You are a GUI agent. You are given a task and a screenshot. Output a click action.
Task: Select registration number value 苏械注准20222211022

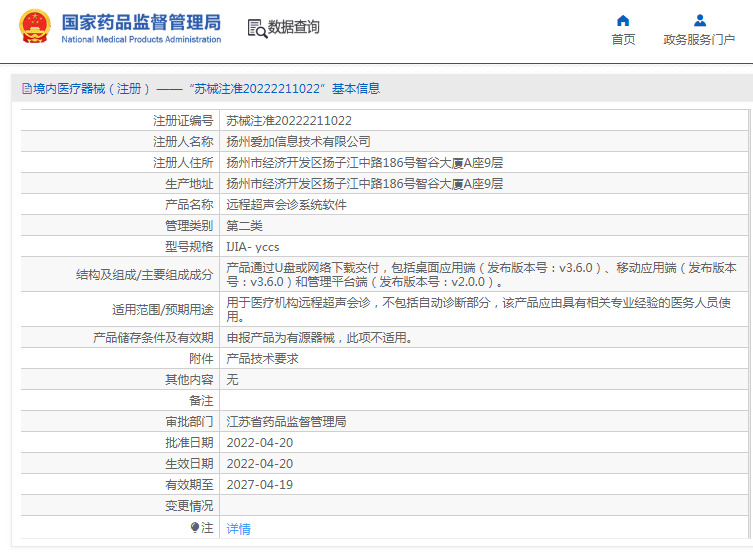pos(289,121)
